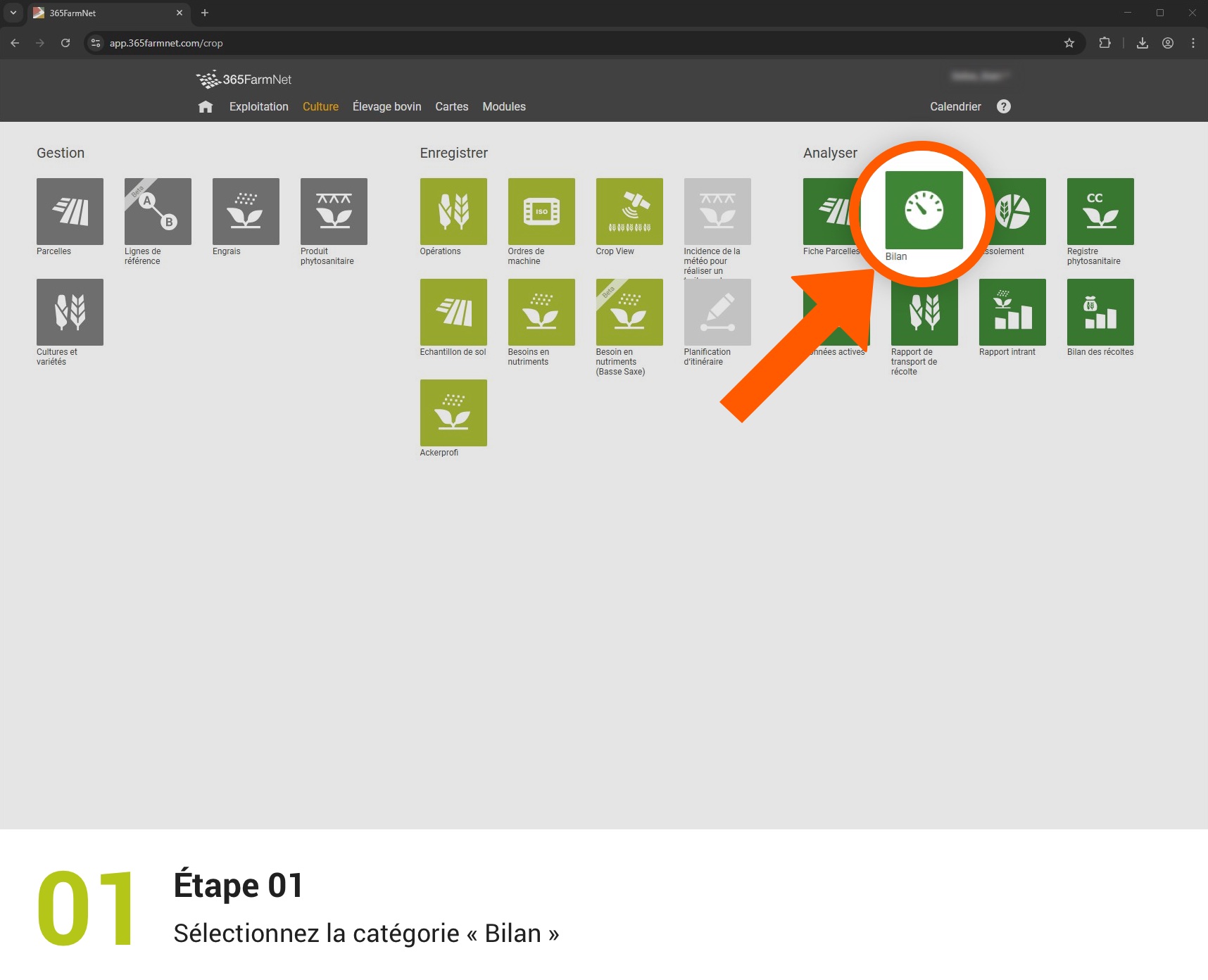Select the Crop View satellite tile
This screenshot has height=980, width=1208.
[x=629, y=211]
